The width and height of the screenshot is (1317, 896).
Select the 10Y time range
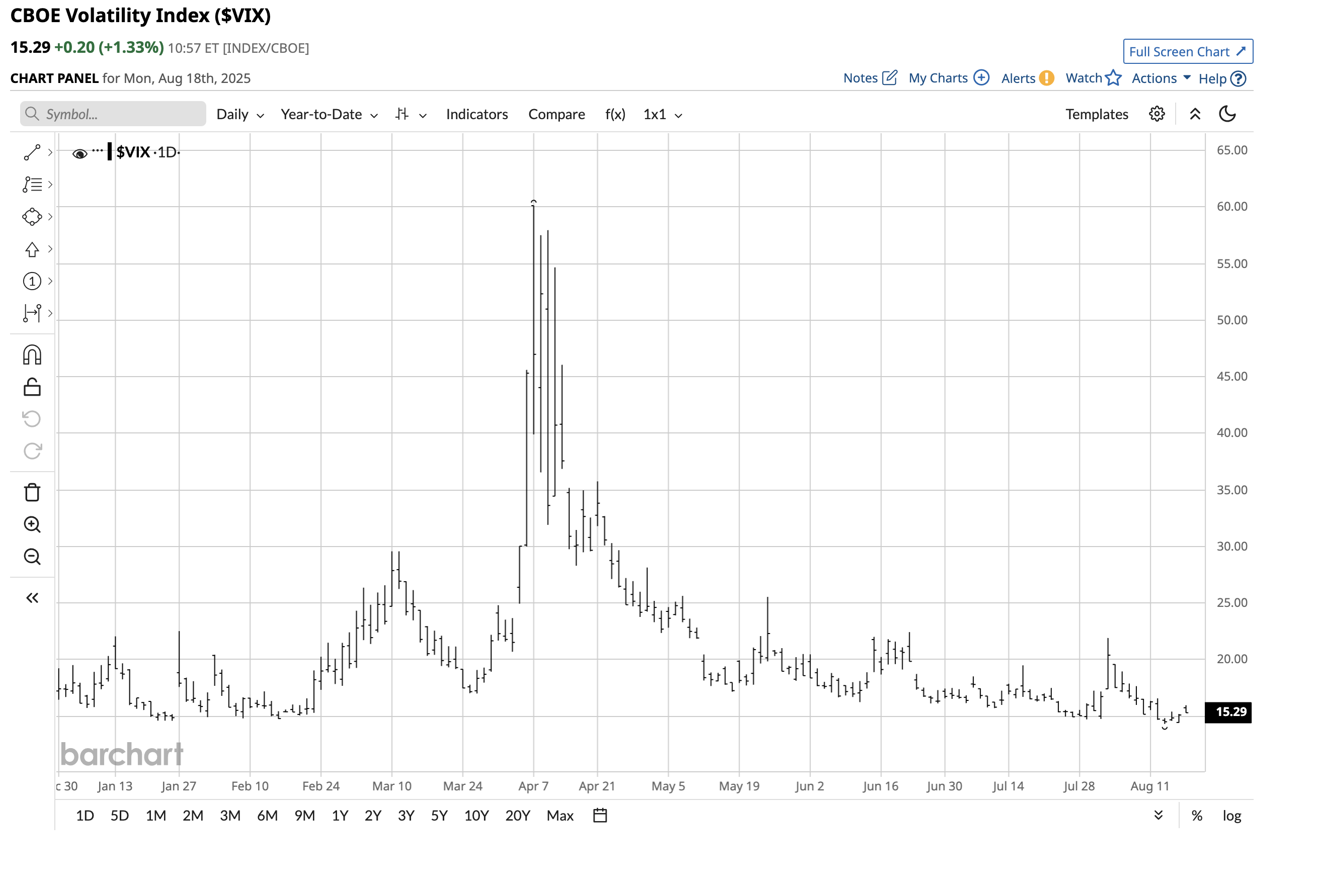476,816
